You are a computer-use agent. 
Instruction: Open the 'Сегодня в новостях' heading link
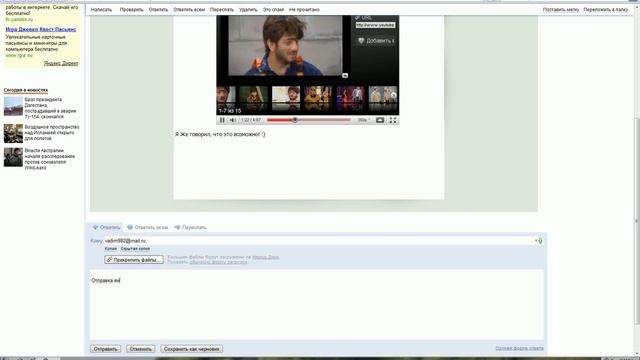point(26,90)
